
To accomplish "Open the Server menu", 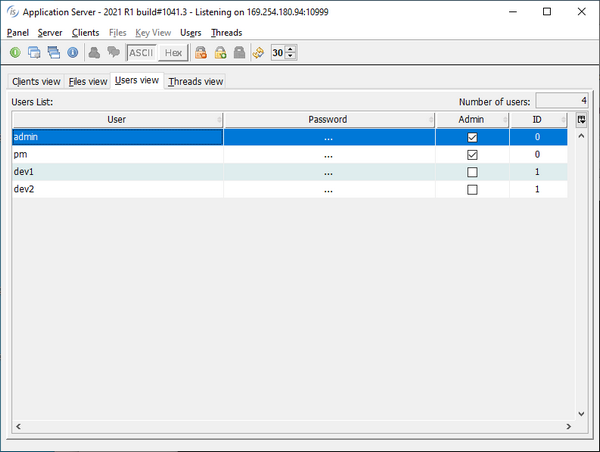I will [x=50, y=32].
